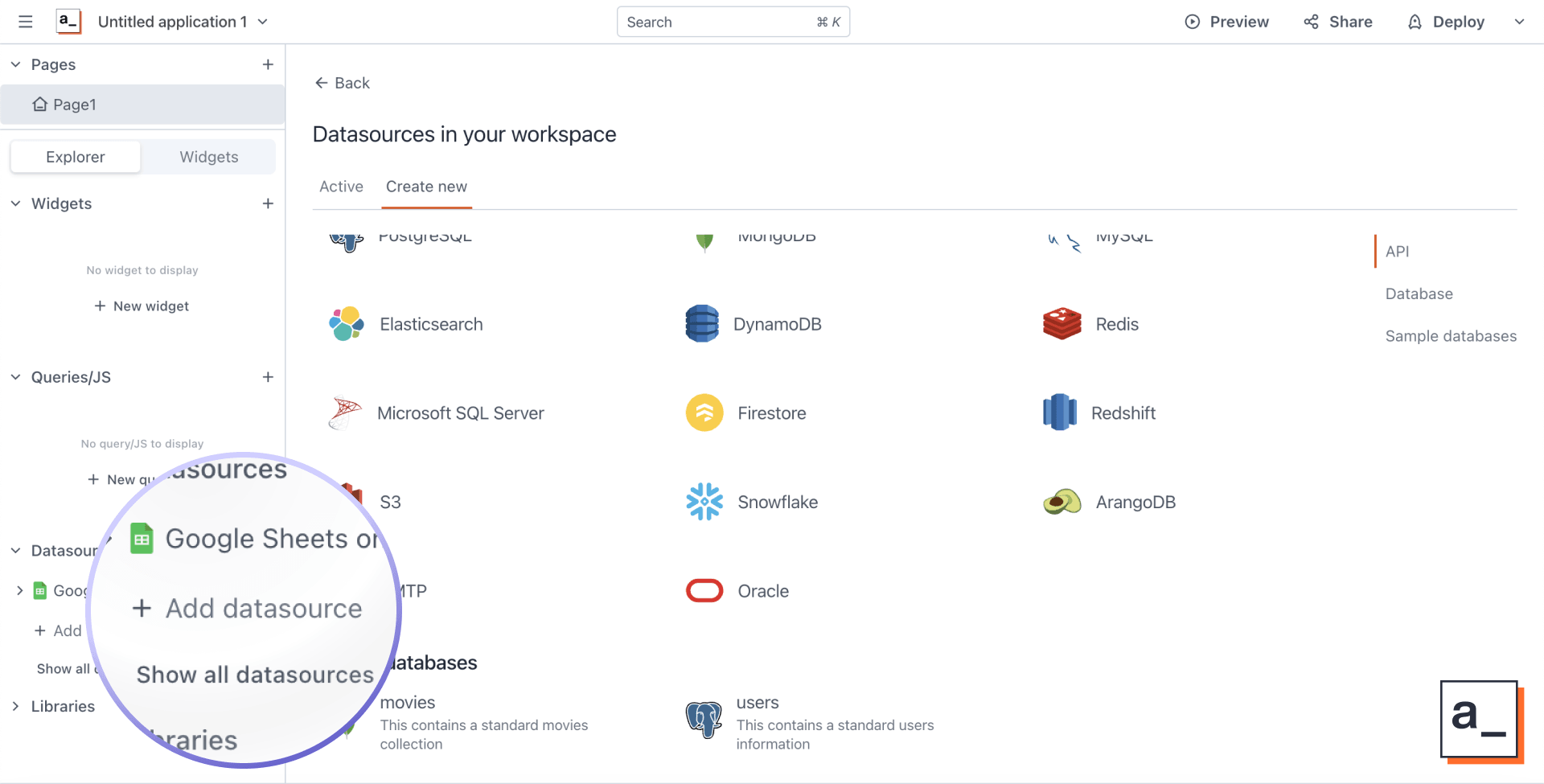The image size is (1544, 784).
Task: Select the Firestore datasource icon
Action: 704,413
